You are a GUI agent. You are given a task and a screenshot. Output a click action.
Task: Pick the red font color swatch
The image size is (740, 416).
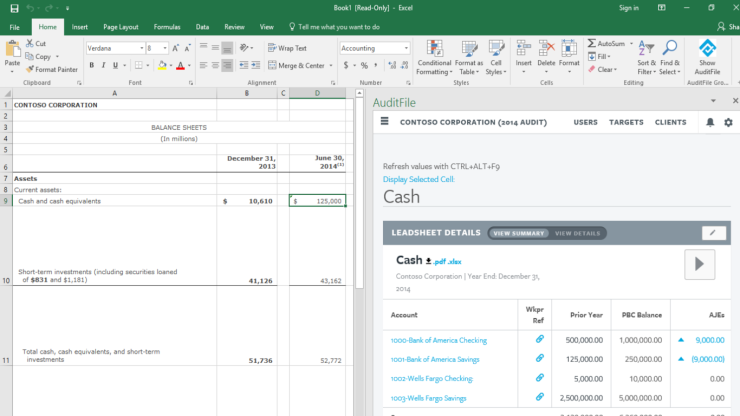[180, 66]
